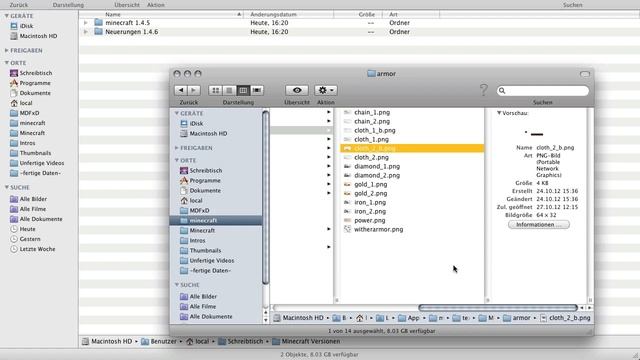
Task: Select highlighted minecraft folder in armor sidebar
Action: pos(216,220)
